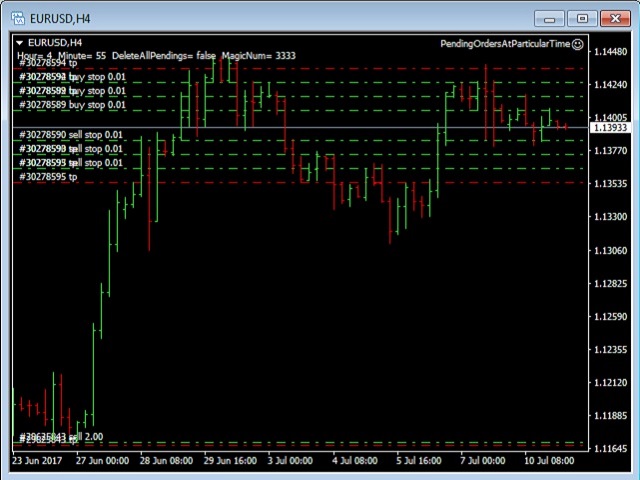Click the 1.13770 price scale value
The image size is (640, 480).
[x=611, y=151]
